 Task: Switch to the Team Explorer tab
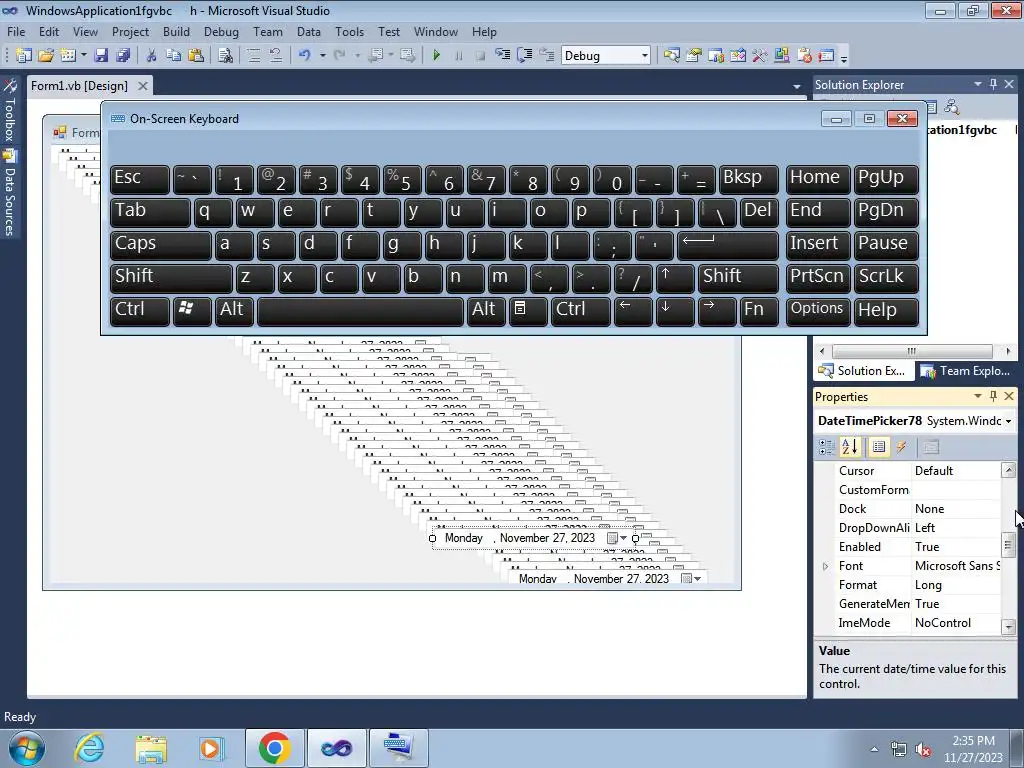pyautogui.click(x=965, y=371)
